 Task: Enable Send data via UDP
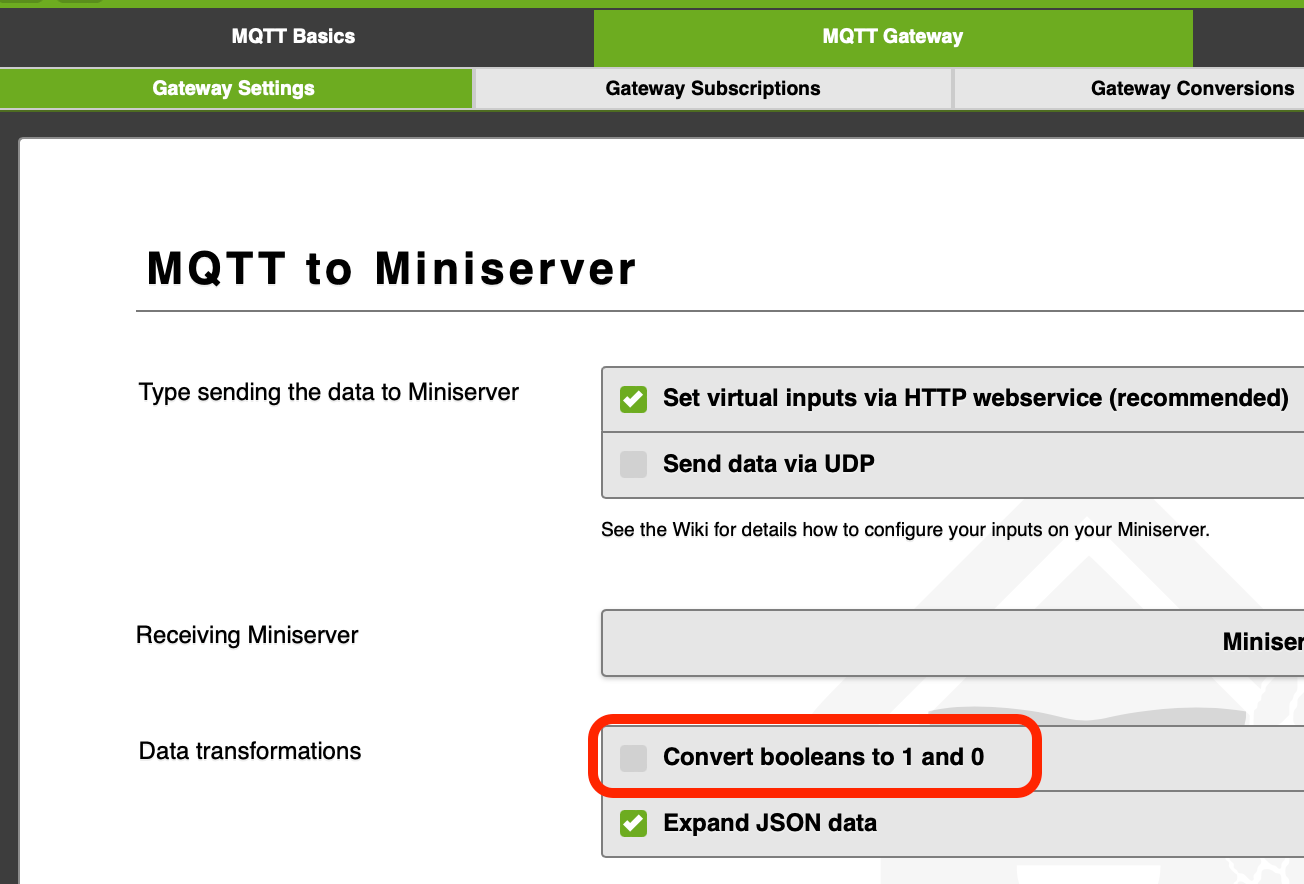(x=633, y=464)
